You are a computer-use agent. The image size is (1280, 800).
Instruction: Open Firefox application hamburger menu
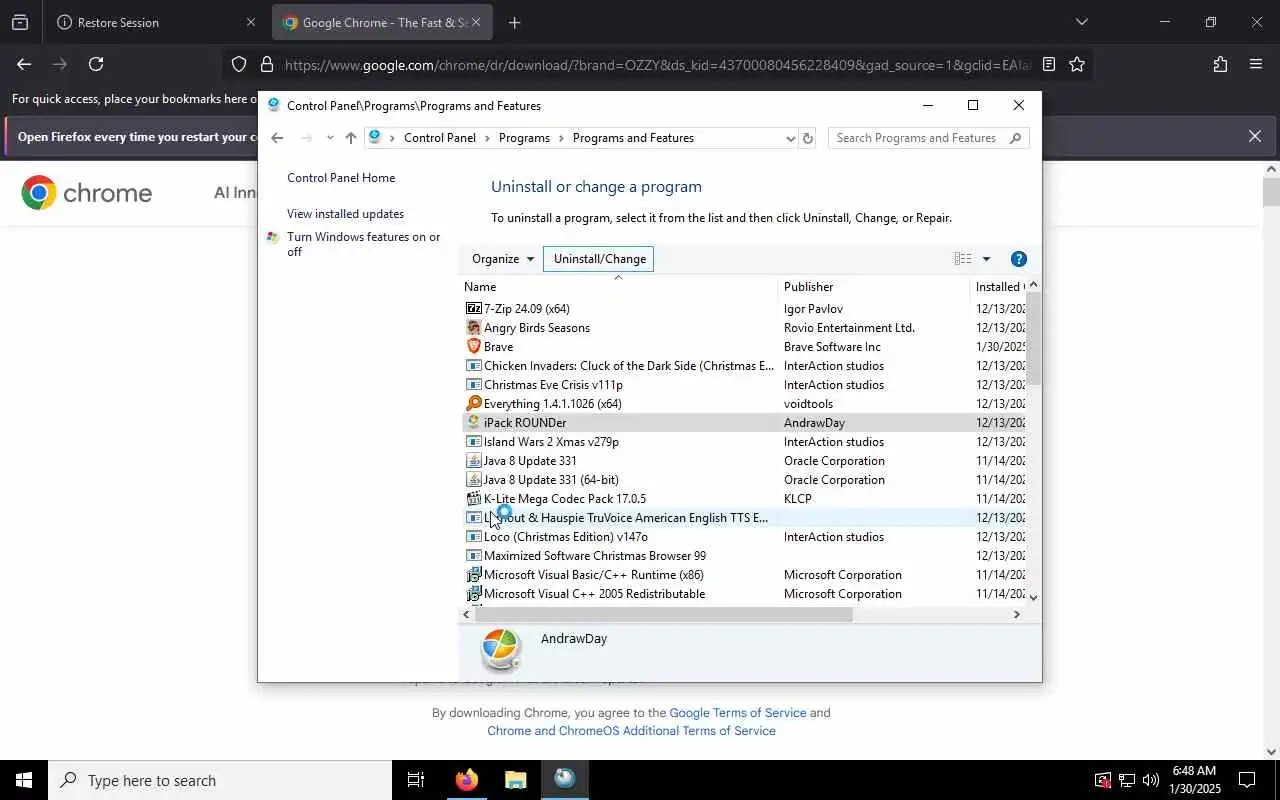[x=1256, y=64]
